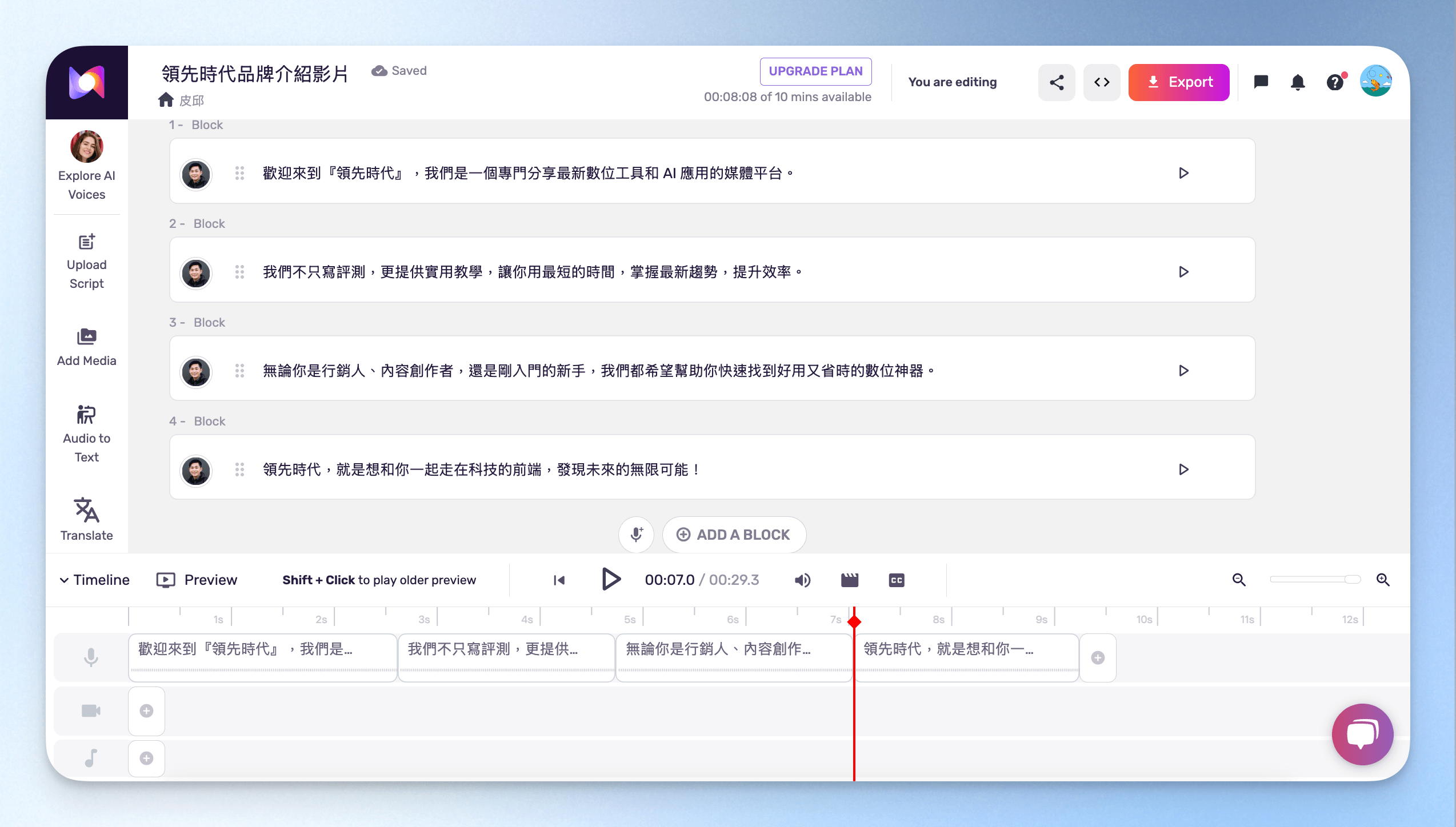Collapse the Timeline panel
1456x827 pixels.
click(x=94, y=580)
